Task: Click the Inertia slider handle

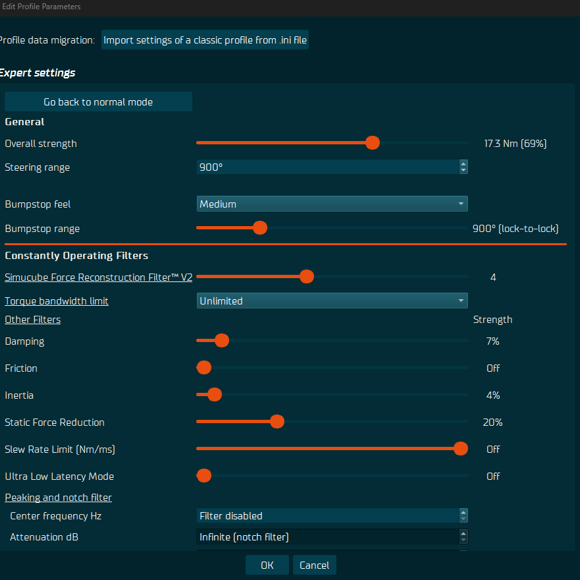Action: pyautogui.click(x=215, y=394)
